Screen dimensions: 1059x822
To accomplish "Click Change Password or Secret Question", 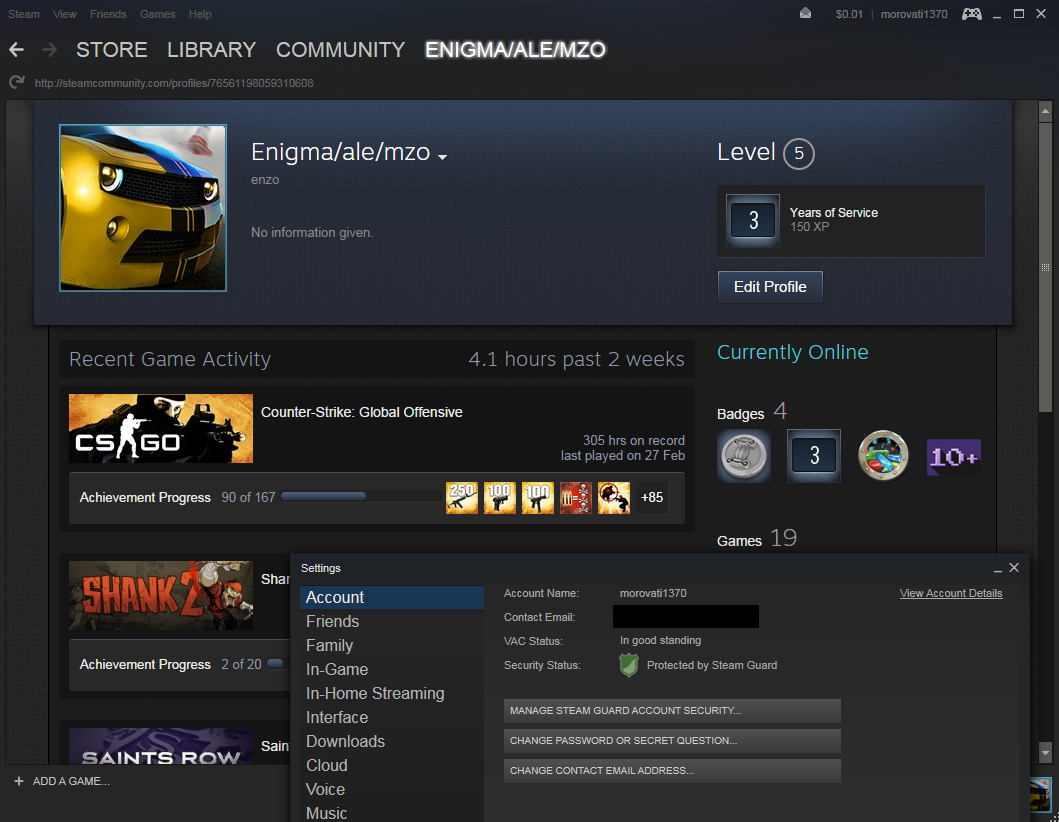I will pyautogui.click(x=672, y=740).
